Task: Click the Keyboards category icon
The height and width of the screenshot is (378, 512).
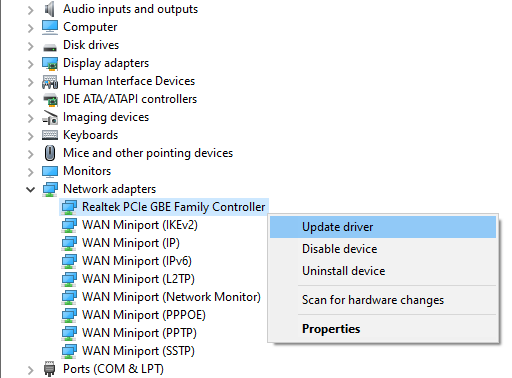Action: (x=50, y=135)
